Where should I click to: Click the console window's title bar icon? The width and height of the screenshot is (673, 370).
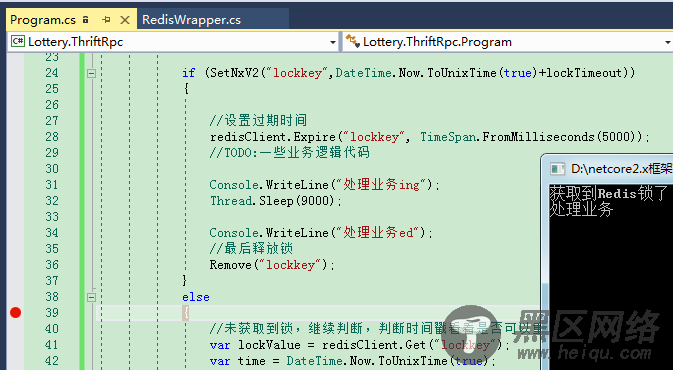[557, 169]
